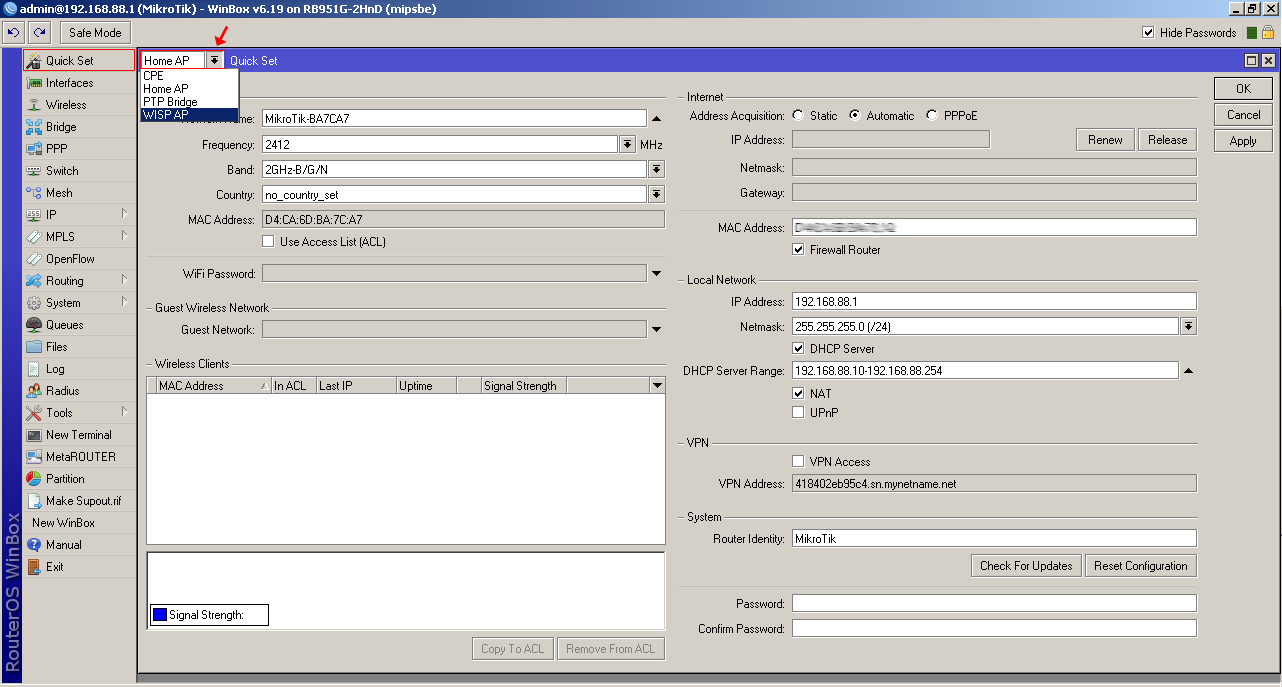The width and height of the screenshot is (1282, 687).
Task: Click the Safe Mode button
Action: click(95, 33)
